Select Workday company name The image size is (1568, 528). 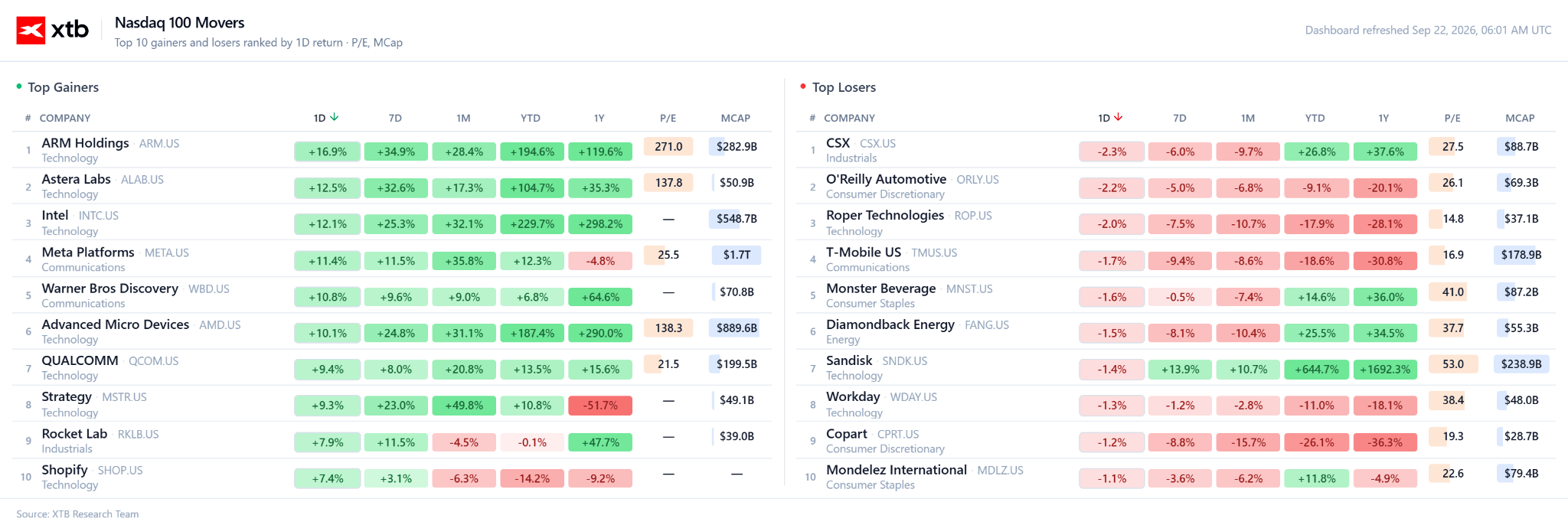(853, 396)
